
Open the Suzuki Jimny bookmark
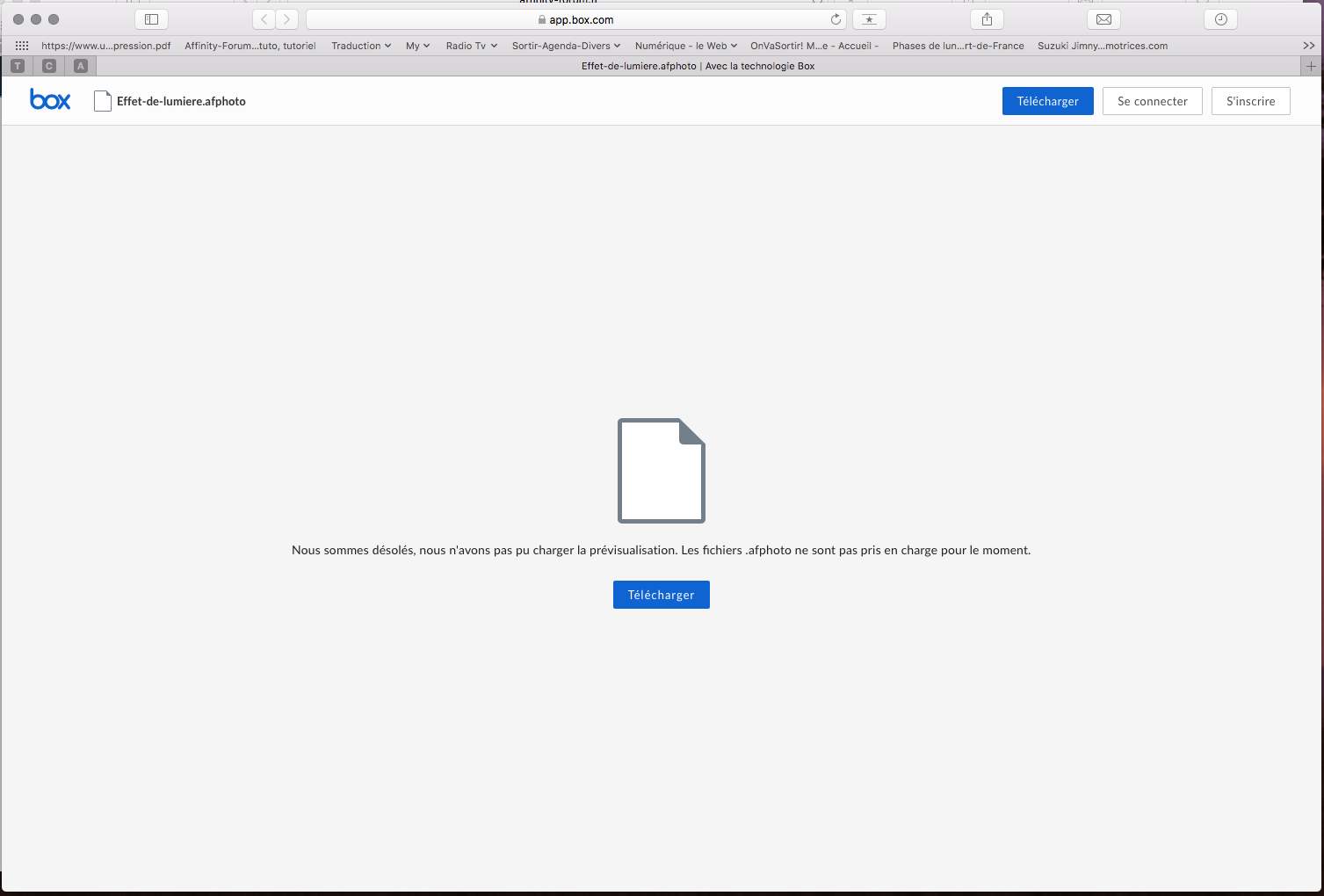pyautogui.click(x=1103, y=46)
